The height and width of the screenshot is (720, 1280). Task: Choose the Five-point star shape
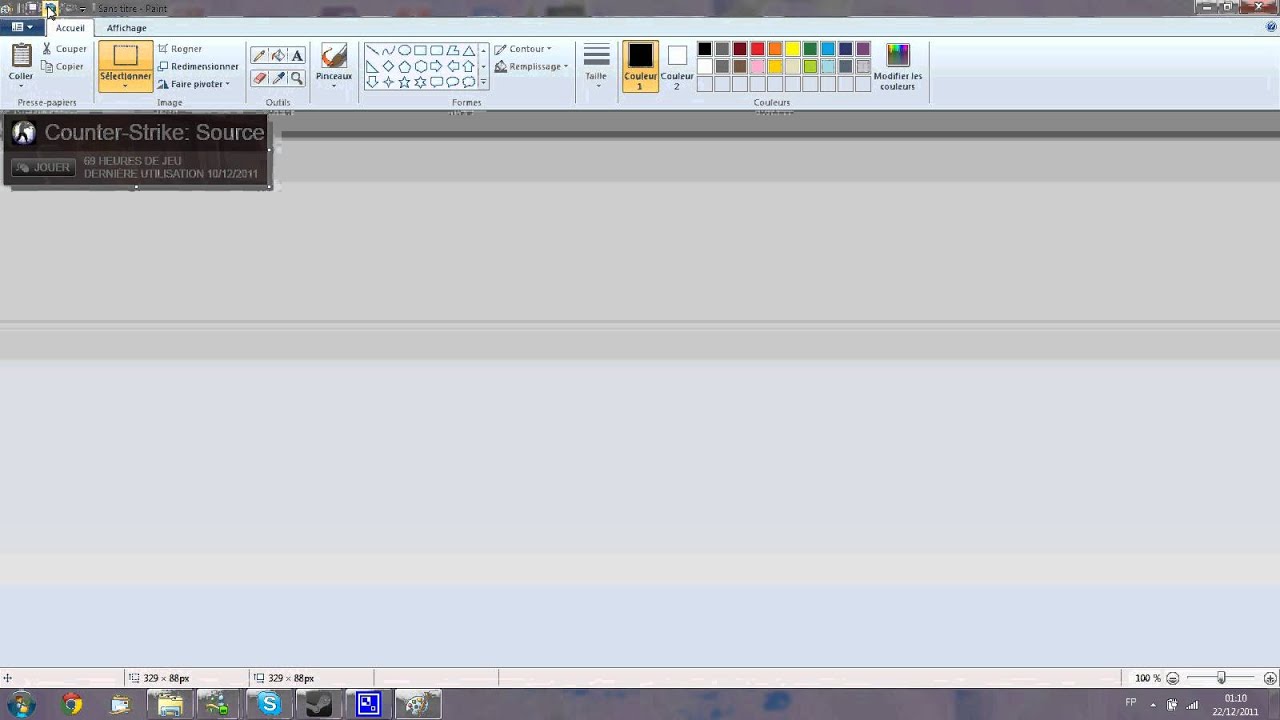[x=404, y=82]
